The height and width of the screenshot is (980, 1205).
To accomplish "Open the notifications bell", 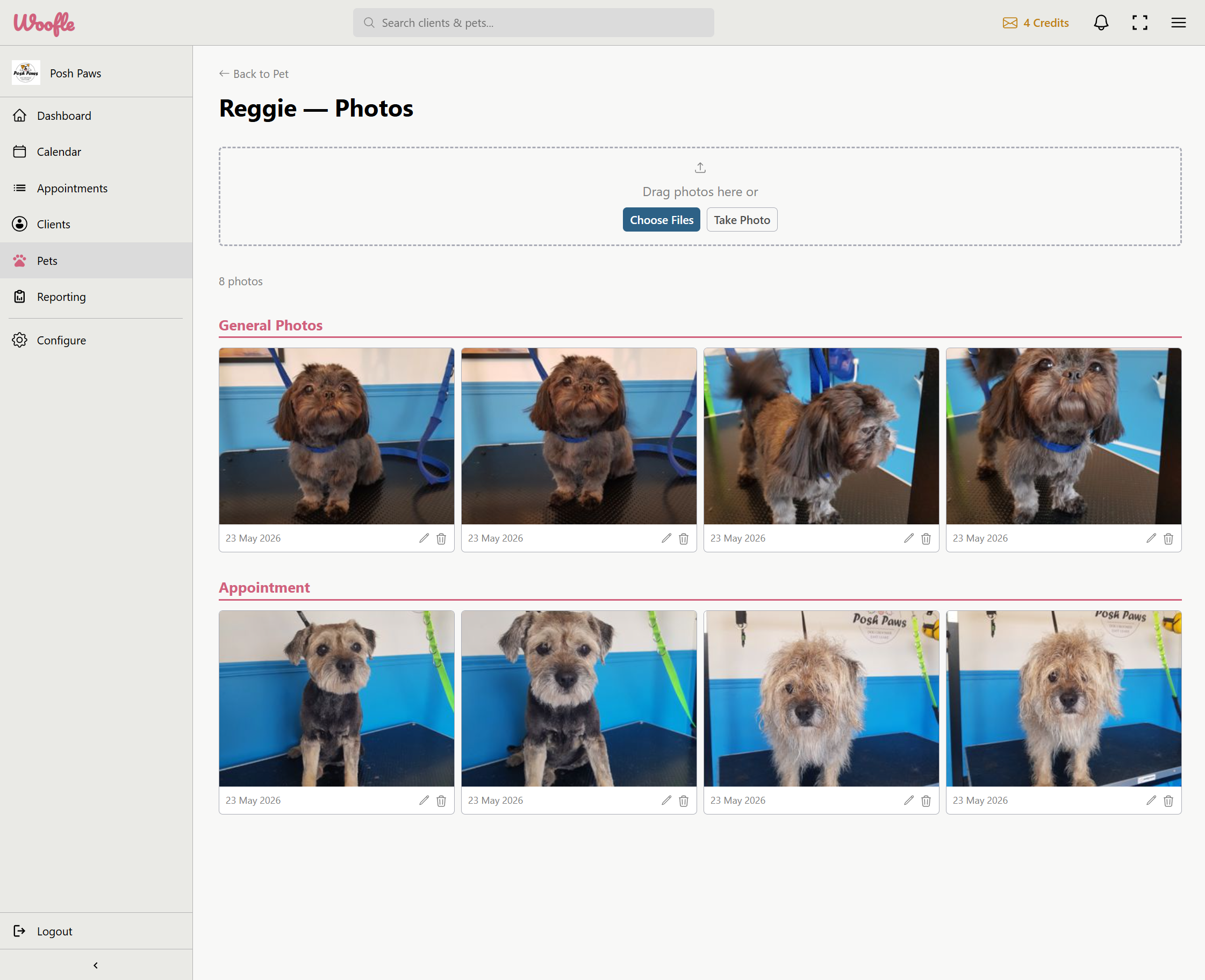I will click(x=1101, y=23).
